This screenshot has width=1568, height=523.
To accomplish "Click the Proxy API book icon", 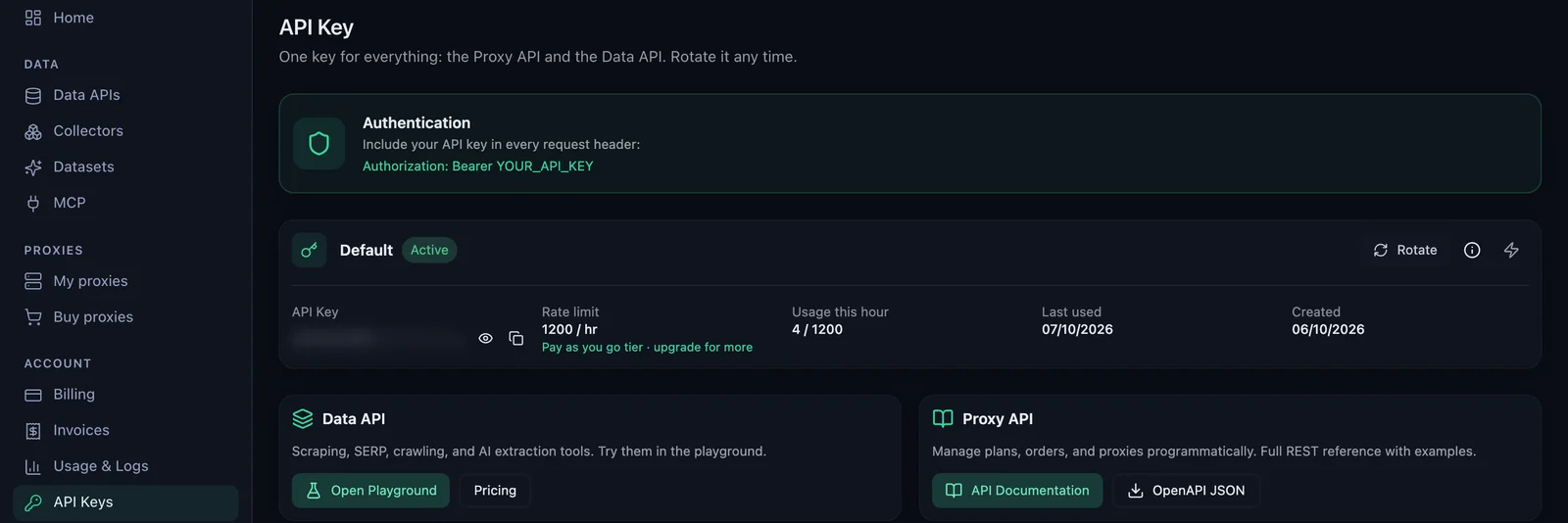I will click(943, 419).
